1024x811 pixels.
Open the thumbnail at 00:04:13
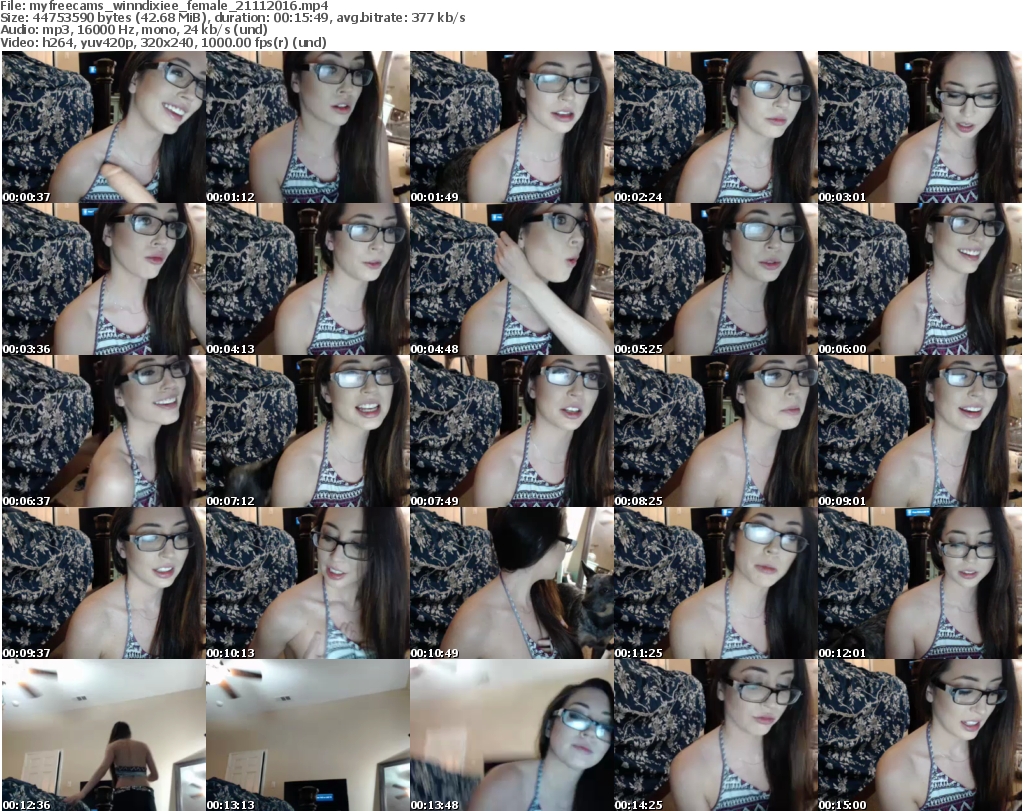pyautogui.click(x=308, y=279)
